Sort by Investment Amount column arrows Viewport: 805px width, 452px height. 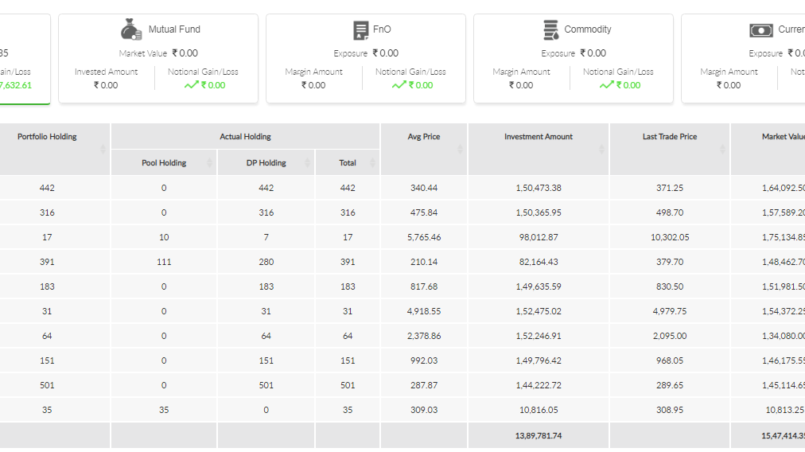click(602, 149)
